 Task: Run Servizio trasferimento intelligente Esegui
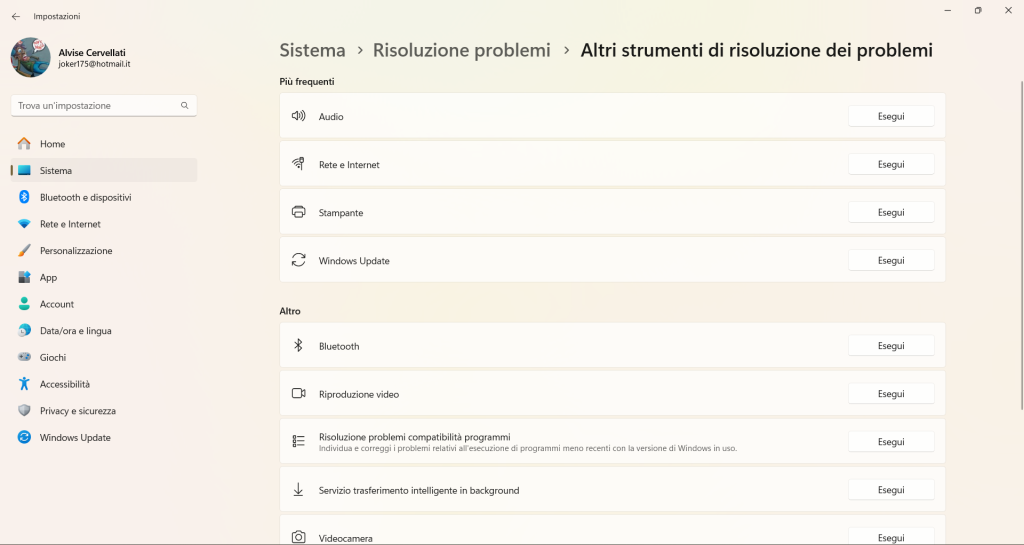pos(891,490)
